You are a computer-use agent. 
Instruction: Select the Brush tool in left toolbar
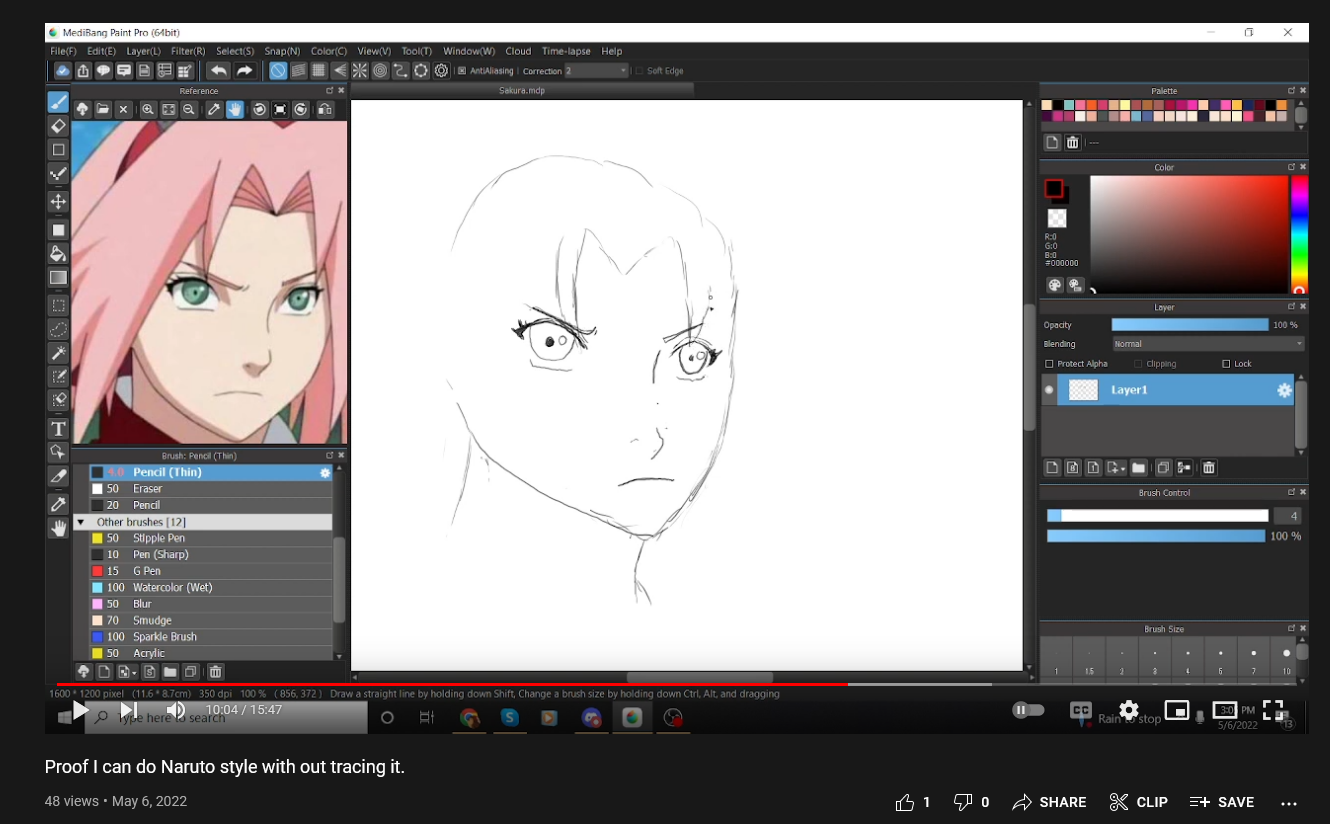58,102
